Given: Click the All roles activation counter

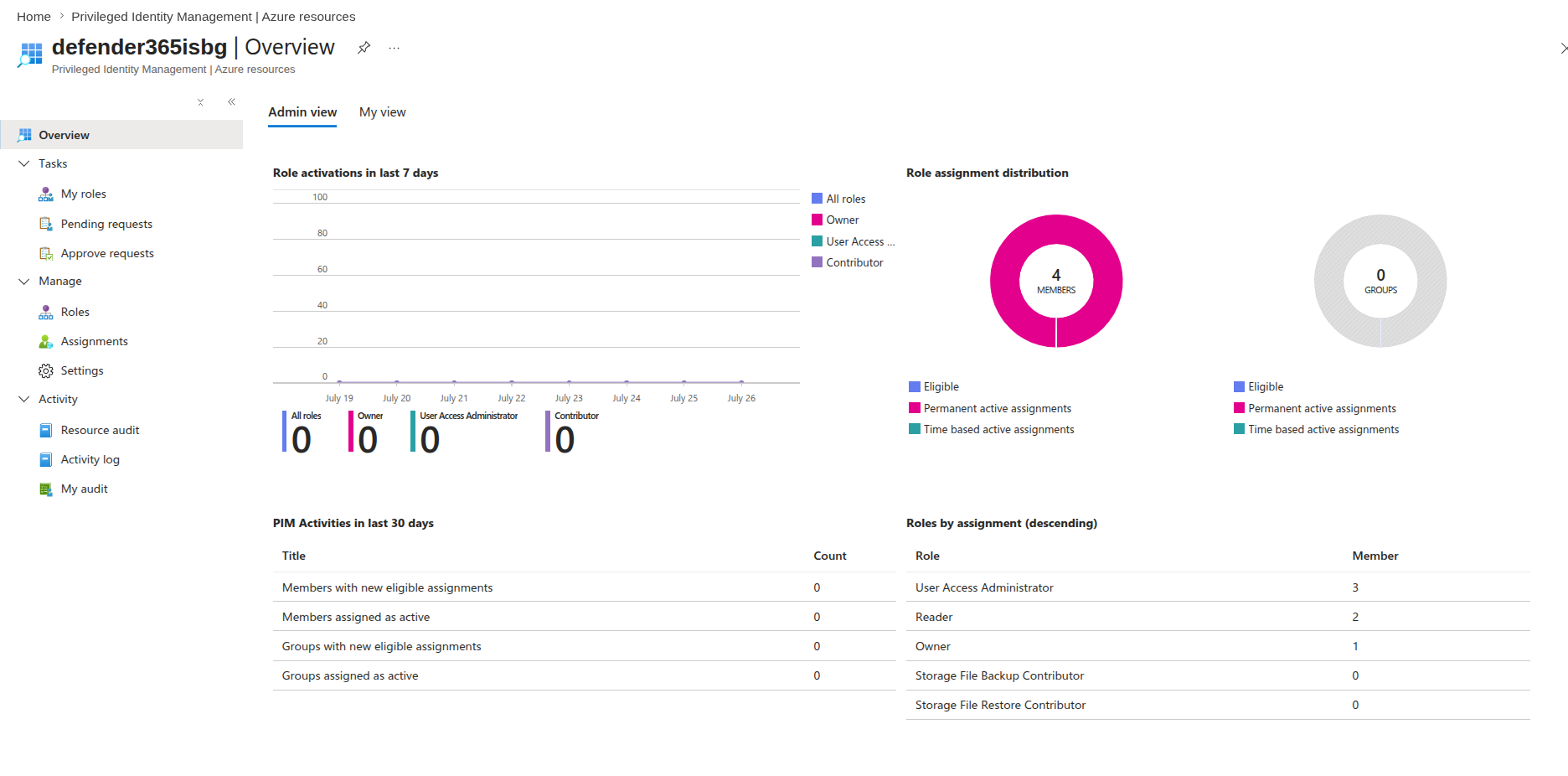Looking at the screenshot, I should click(x=302, y=432).
